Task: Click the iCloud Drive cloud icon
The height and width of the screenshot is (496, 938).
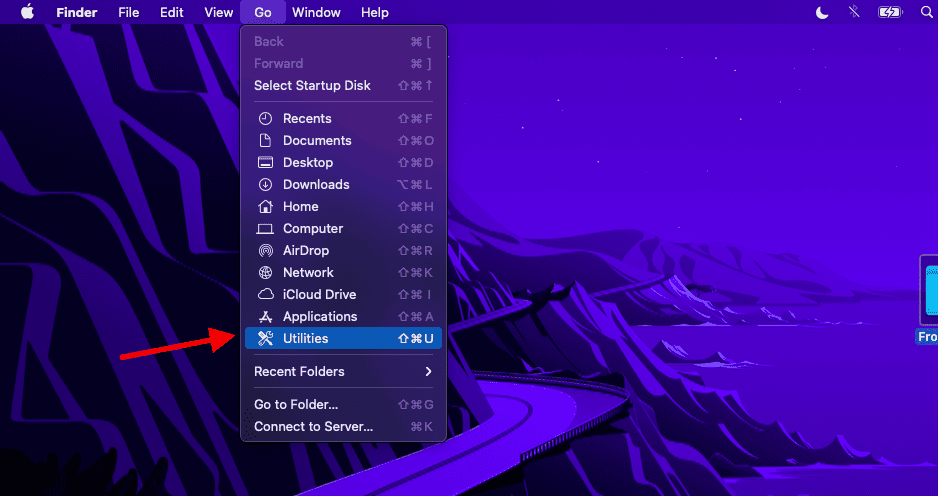Action: click(x=265, y=295)
